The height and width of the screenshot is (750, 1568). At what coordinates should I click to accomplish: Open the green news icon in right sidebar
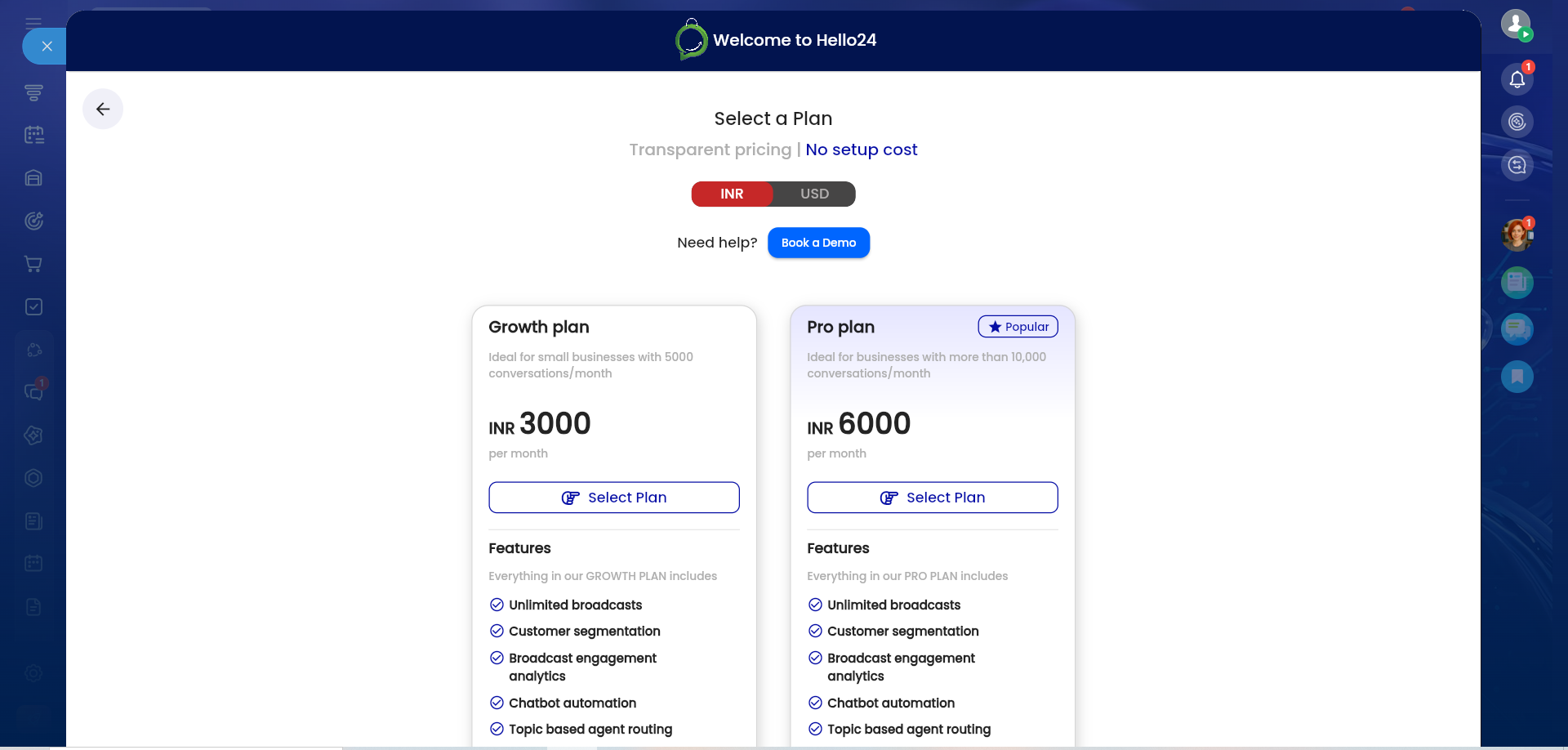[x=1517, y=283]
